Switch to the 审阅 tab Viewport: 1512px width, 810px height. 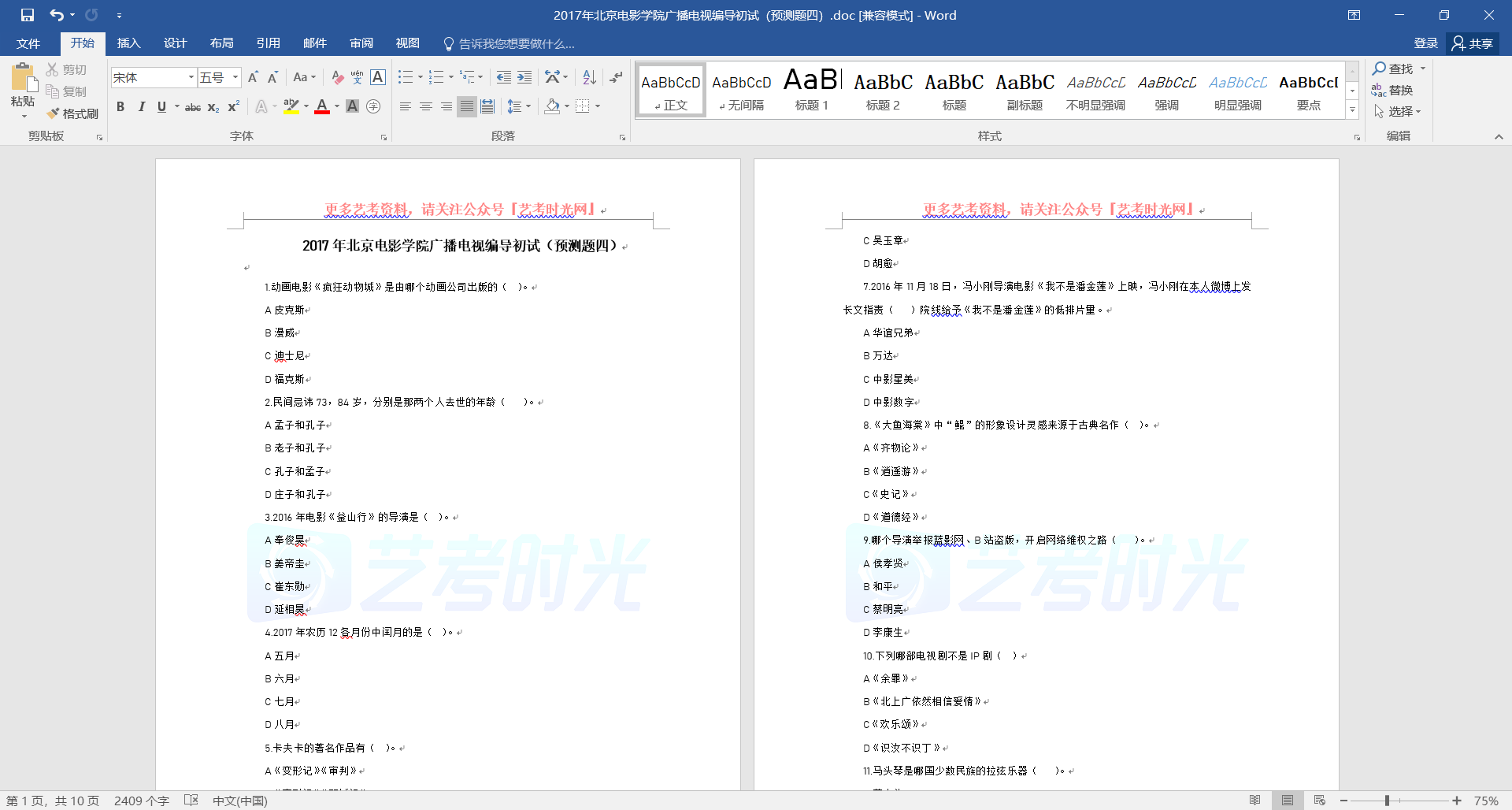pos(361,43)
